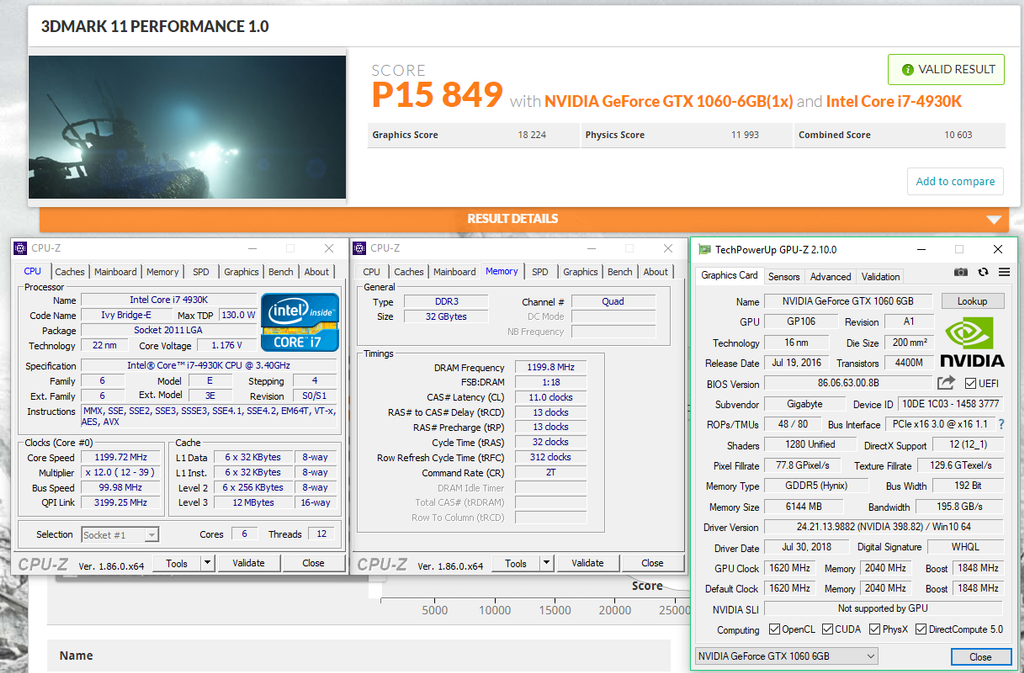This screenshot has width=1024, height=673.
Task: Click the Bus Interface question mark icon
Action: (x=1001, y=425)
